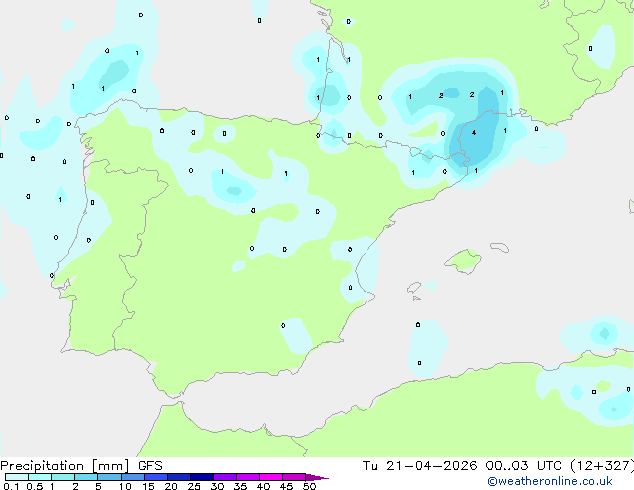Viewport: 634px width, 490px height.
Task: Click the legend scale label "10"
Action: [125, 486]
